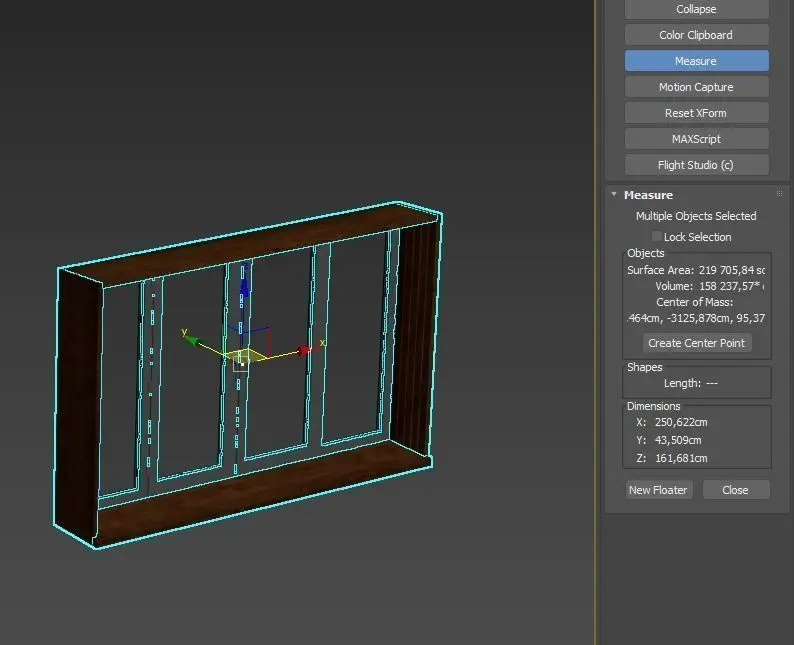794x645 pixels.
Task: Launch Flight Studio (c) utility
Action: pyautogui.click(x=696, y=165)
